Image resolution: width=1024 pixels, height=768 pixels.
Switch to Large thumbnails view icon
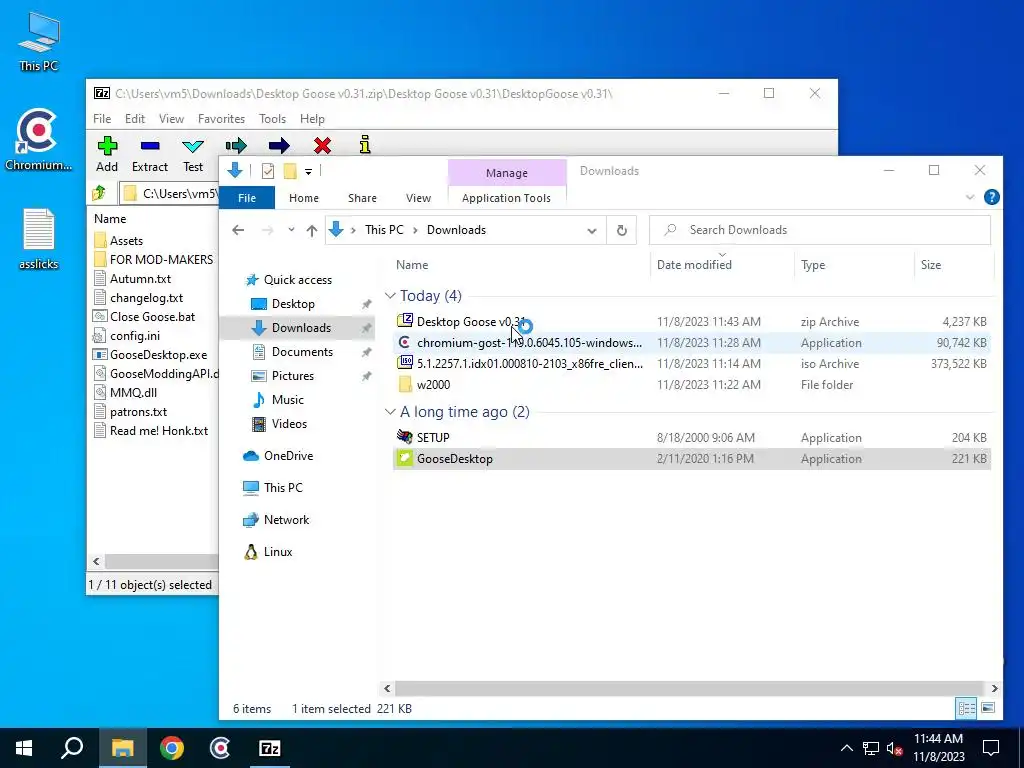[x=988, y=708]
